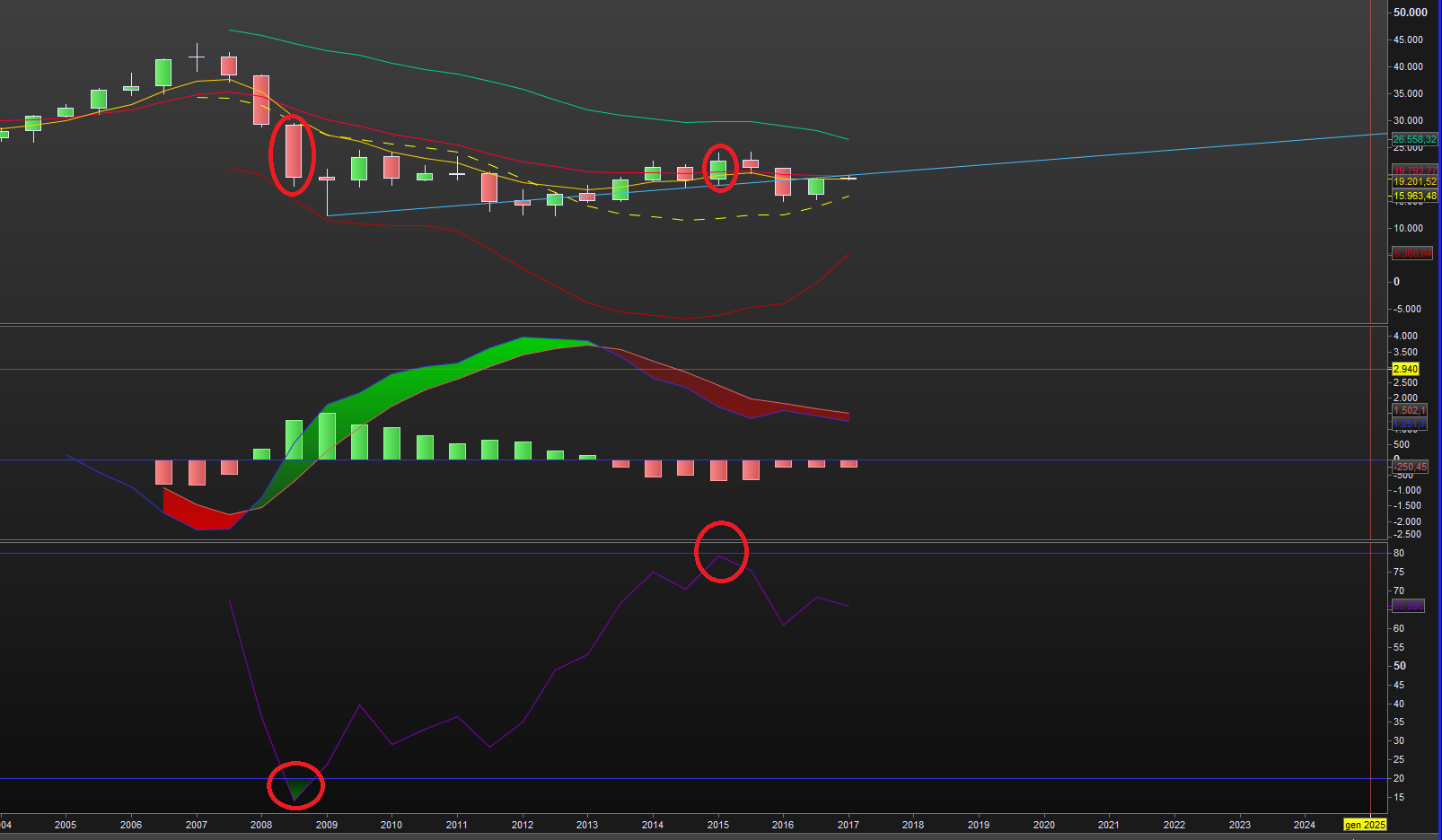This screenshot has height=840, width=1442.
Task: Click the 2016 year label on time axis
Action: point(783,825)
